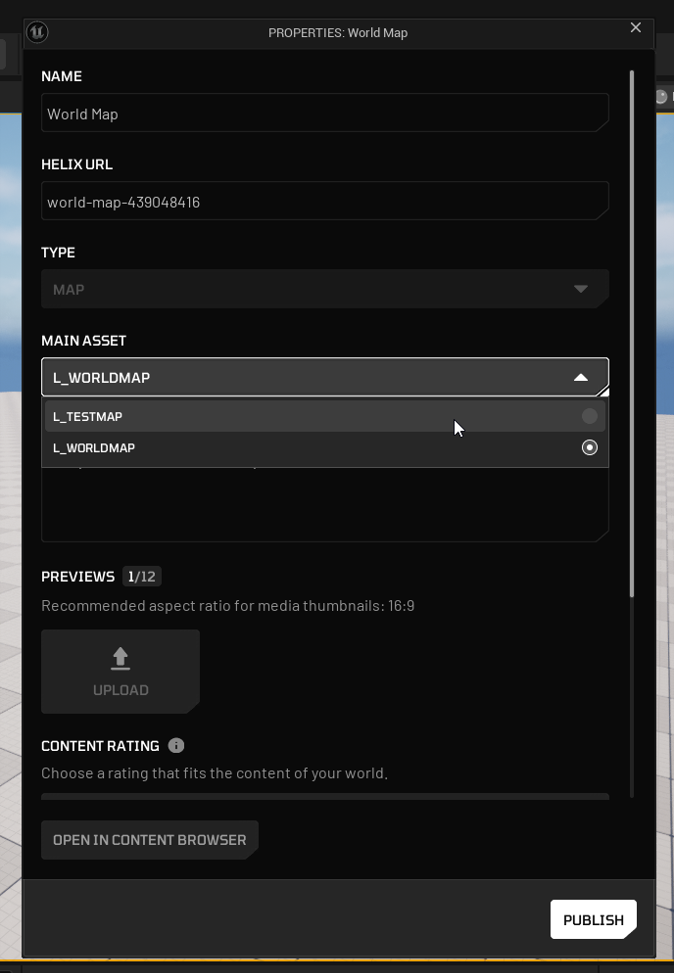
Task: Click the Type dropdown down arrow
Action: point(581,289)
